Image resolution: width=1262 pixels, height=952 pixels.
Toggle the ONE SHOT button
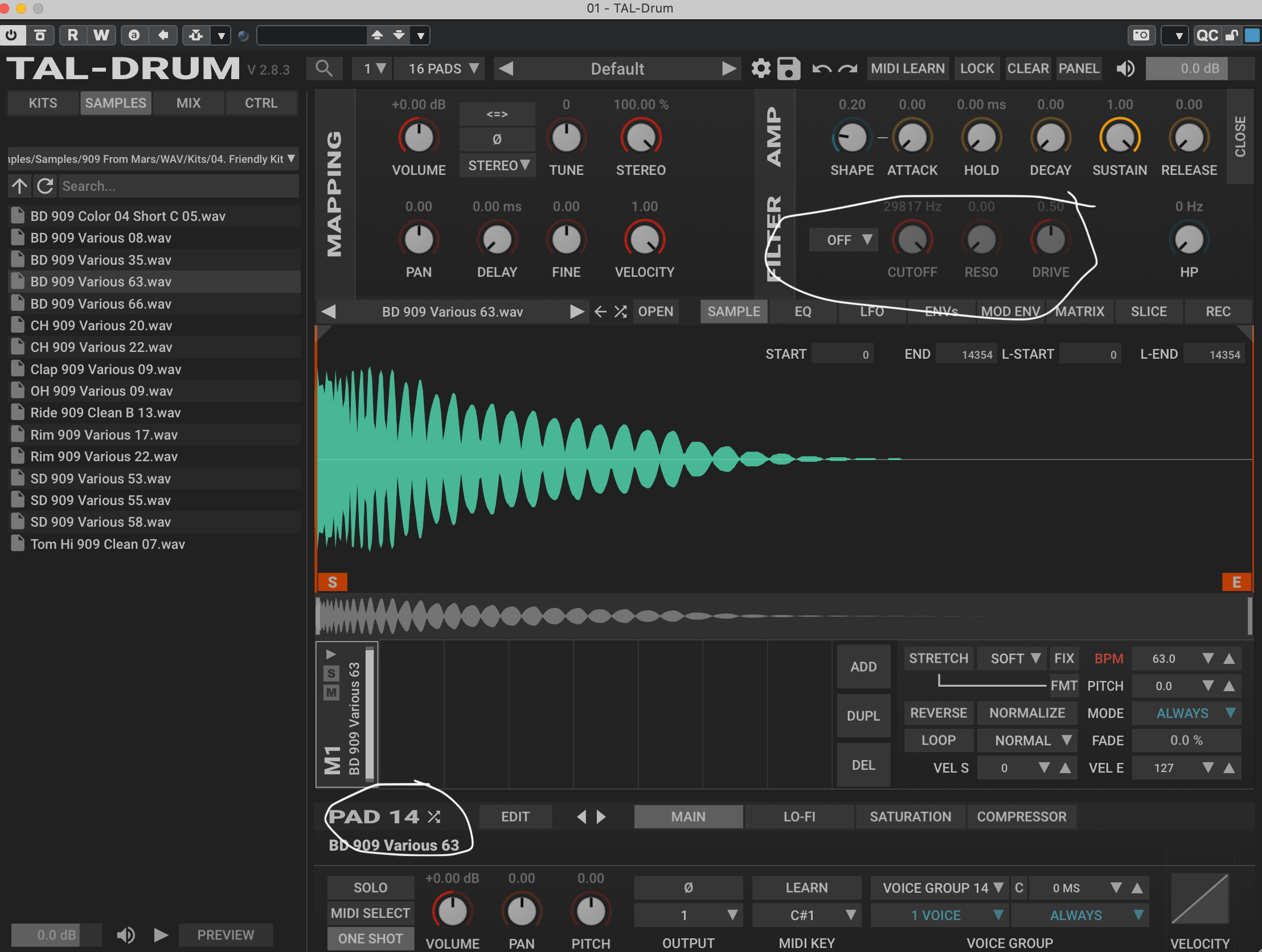[370, 938]
